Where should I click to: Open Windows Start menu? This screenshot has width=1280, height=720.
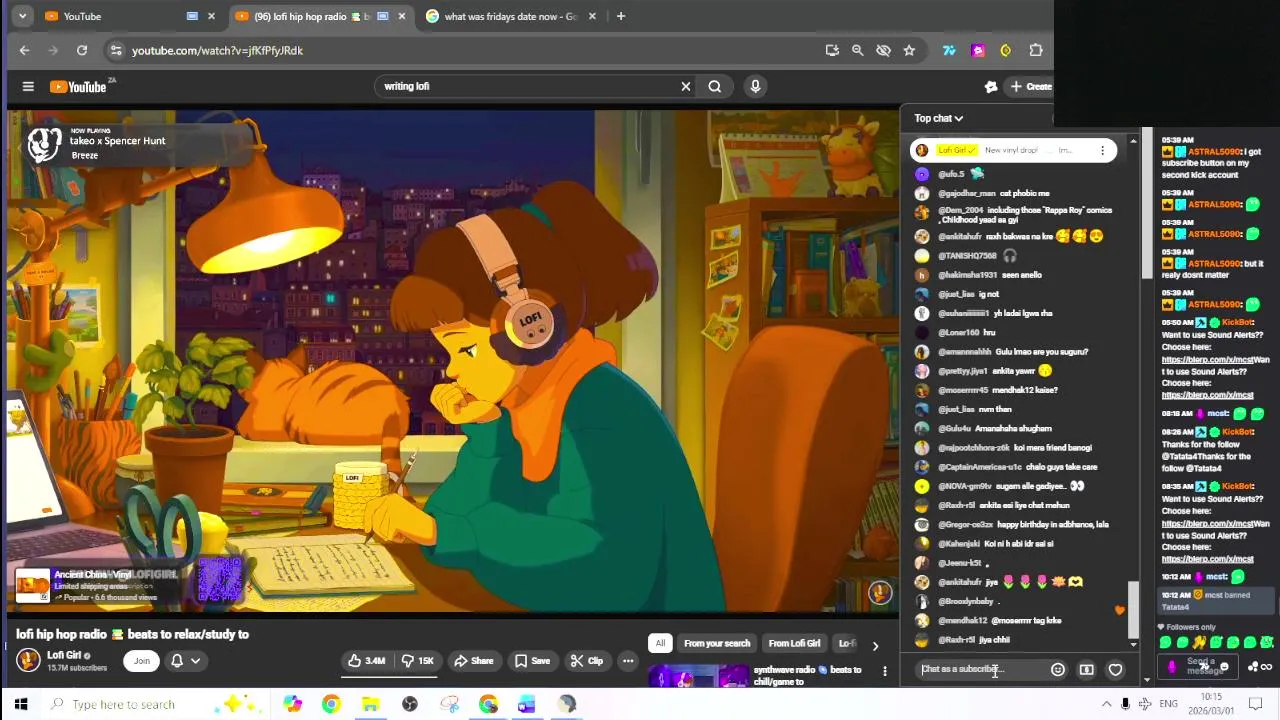click(20, 704)
